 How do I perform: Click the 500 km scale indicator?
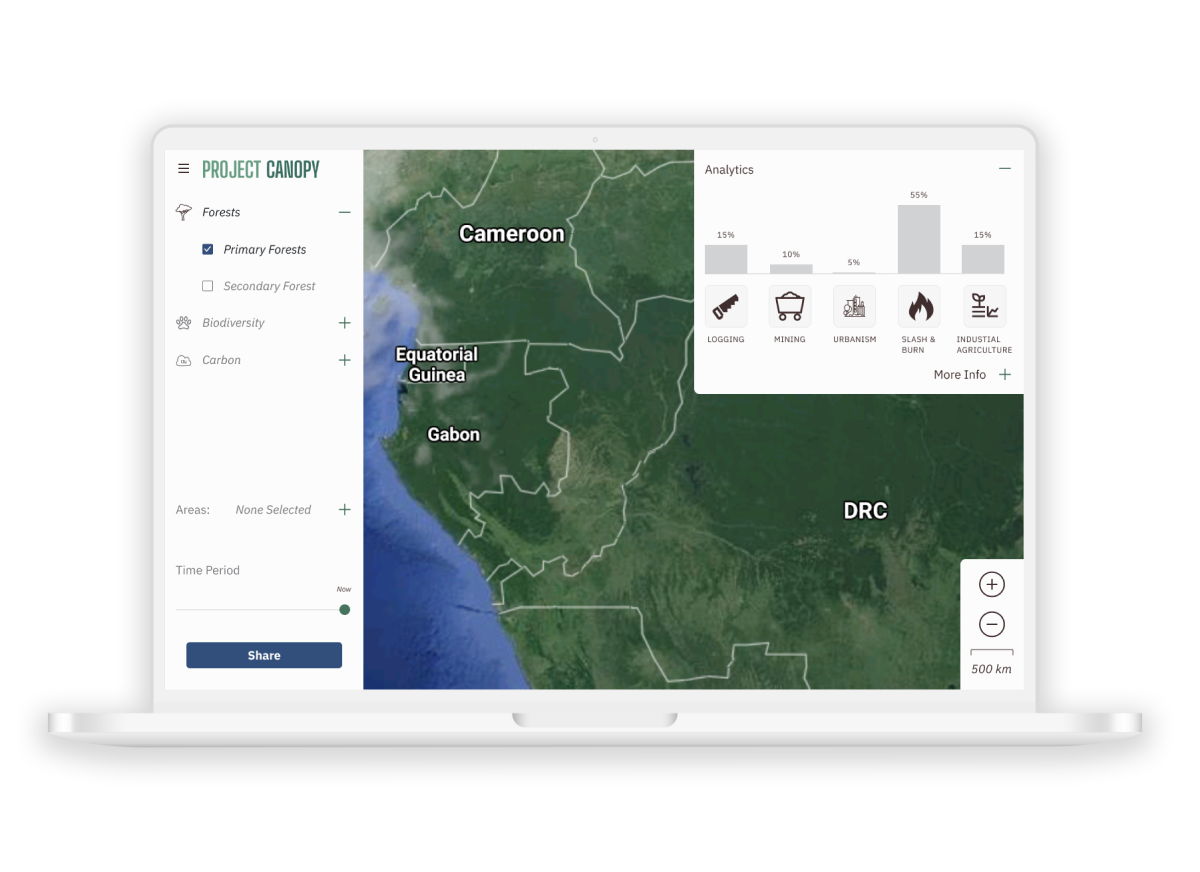pos(991,663)
